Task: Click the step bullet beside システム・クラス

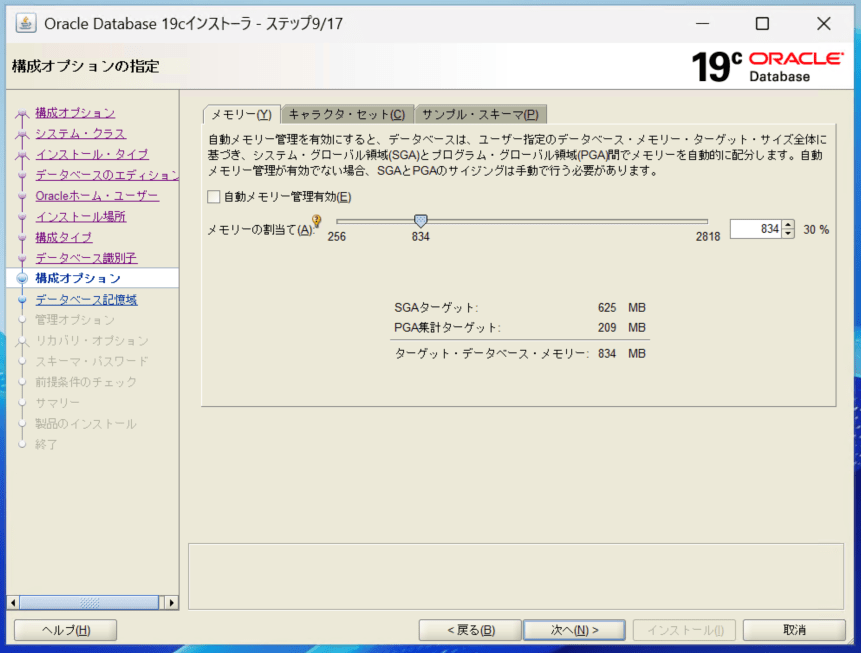Action: coord(22,134)
